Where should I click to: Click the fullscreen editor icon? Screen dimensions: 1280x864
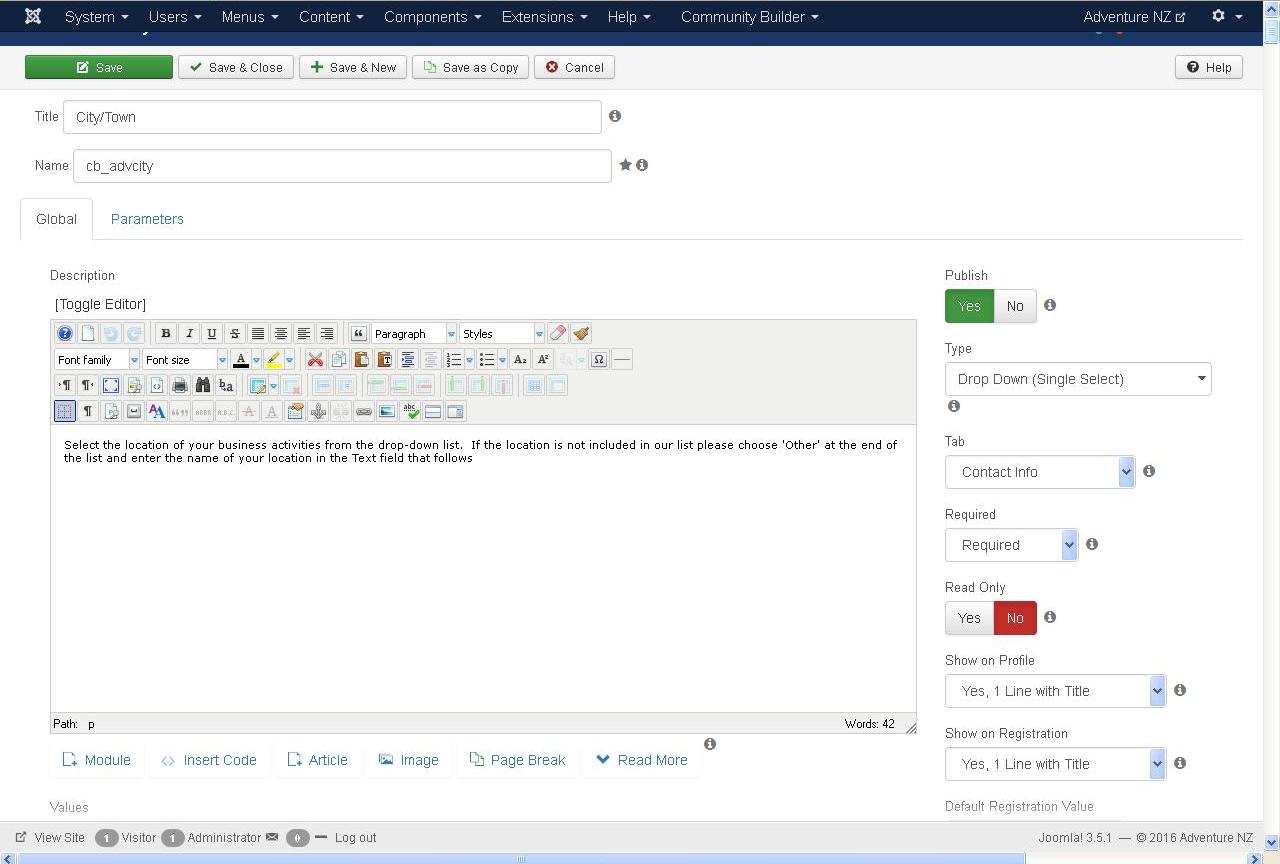(x=111, y=385)
